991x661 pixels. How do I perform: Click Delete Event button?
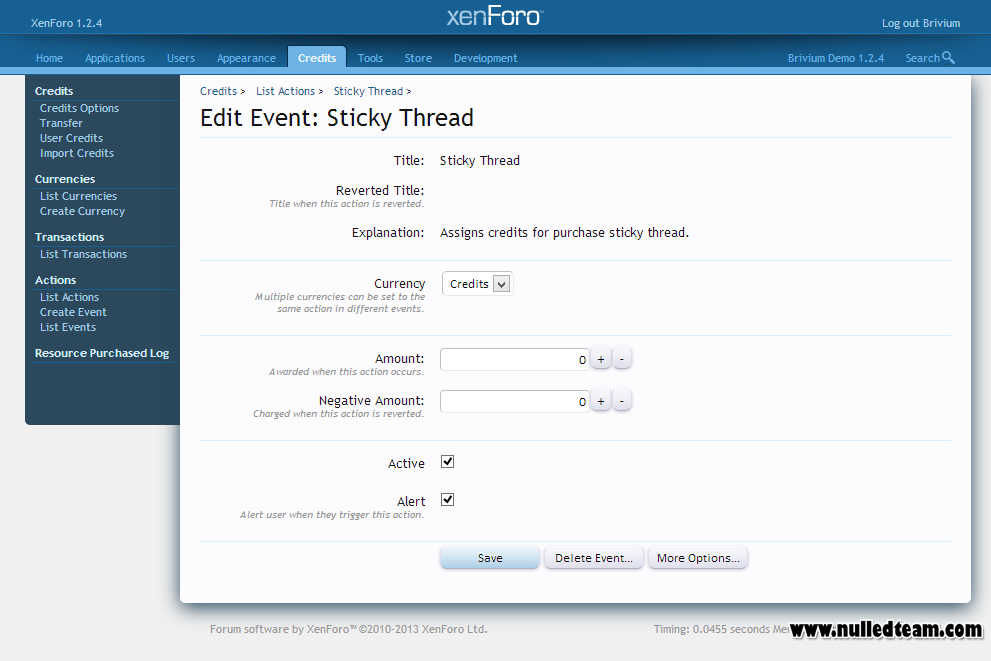pyautogui.click(x=593, y=558)
